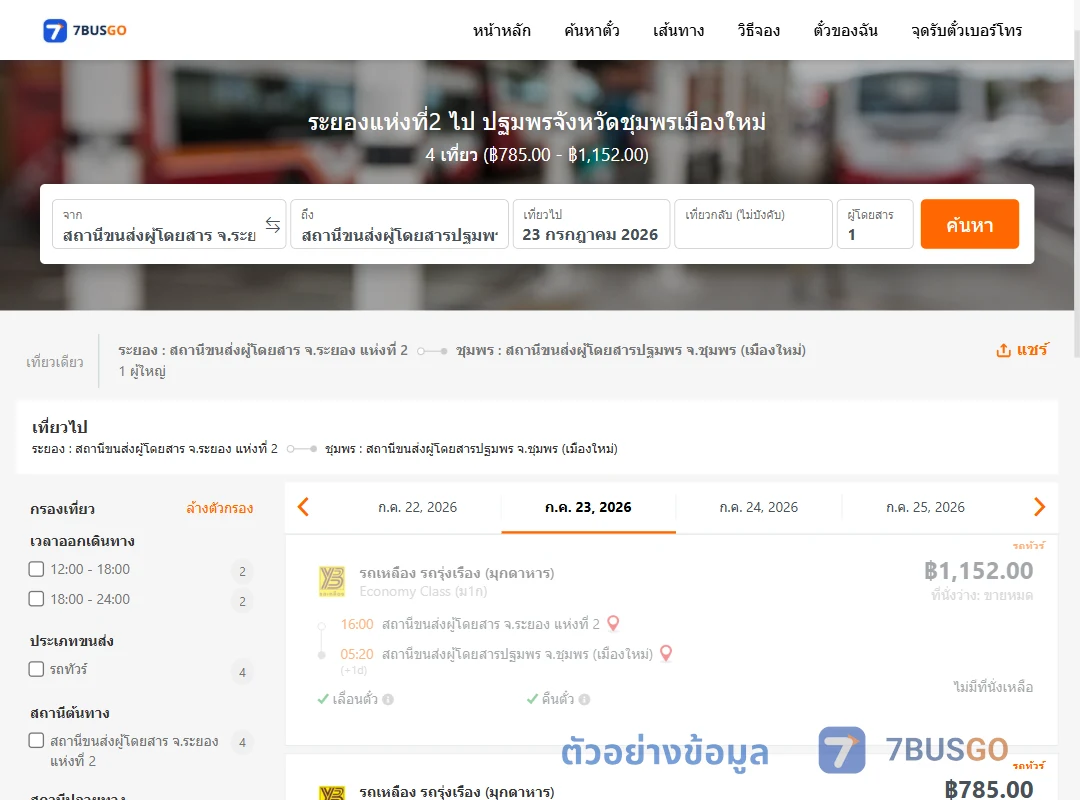Open map pin for Rayong departure station
This screenshot has width=1080, height=800.
click(613, 624)
